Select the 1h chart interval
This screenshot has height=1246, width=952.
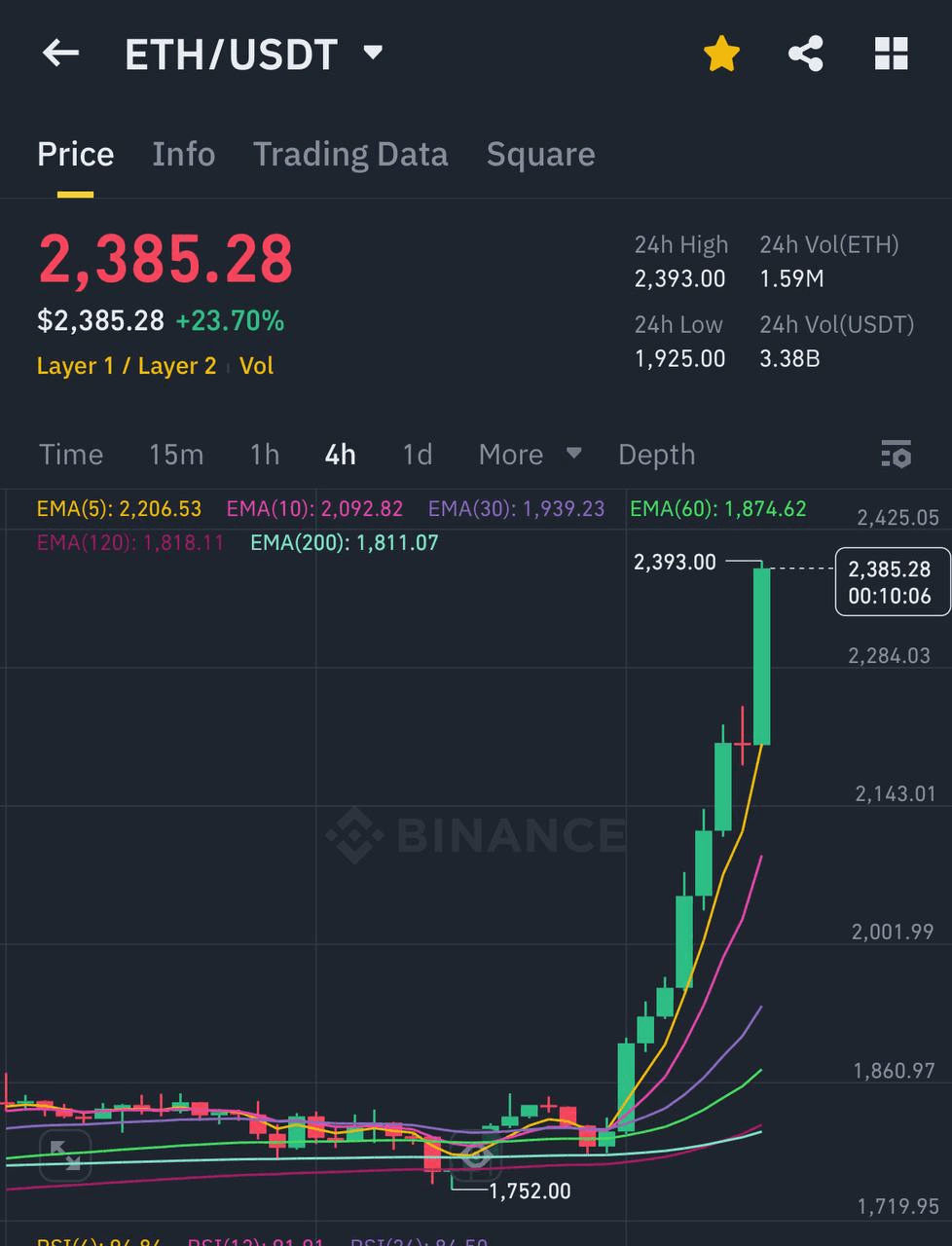[265, 455]
